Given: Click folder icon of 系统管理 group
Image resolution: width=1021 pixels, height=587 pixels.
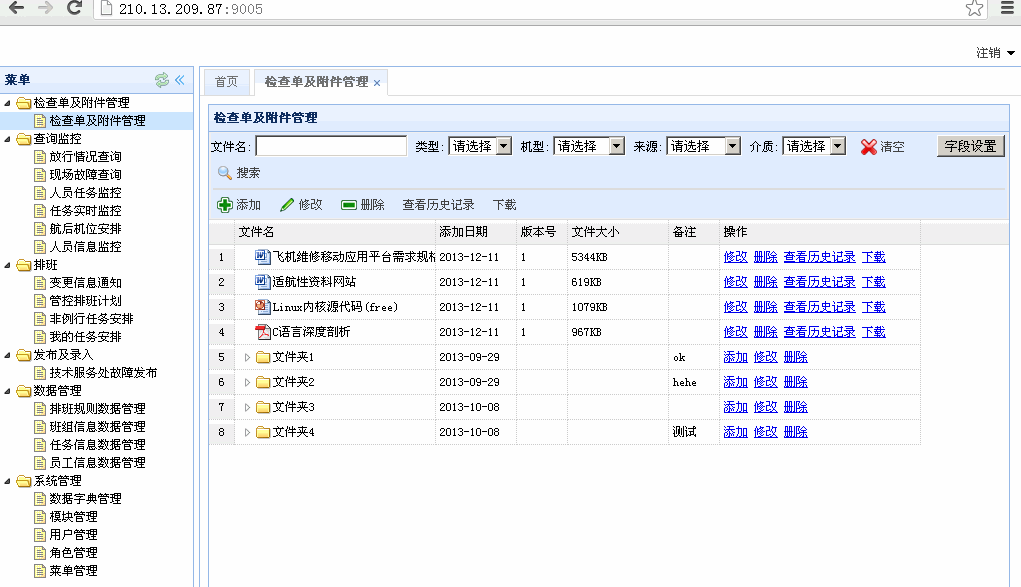Looking at the screenshot, I should click(x=24, y=481).
